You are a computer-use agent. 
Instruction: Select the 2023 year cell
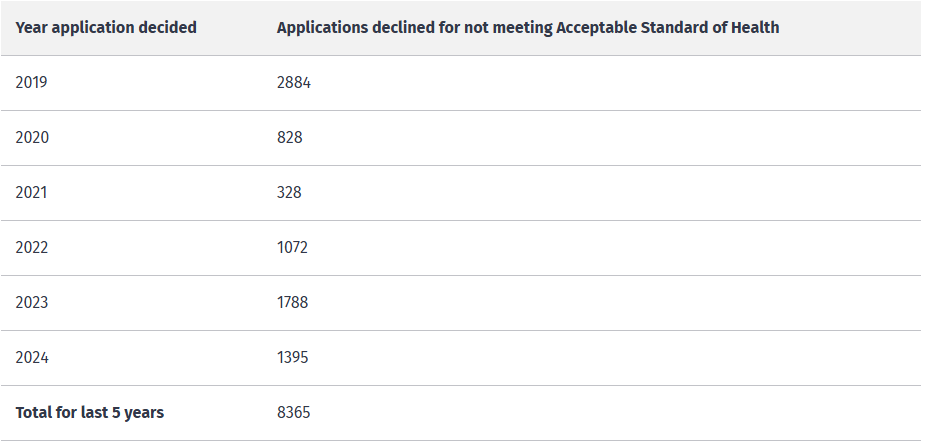(32, 302)
